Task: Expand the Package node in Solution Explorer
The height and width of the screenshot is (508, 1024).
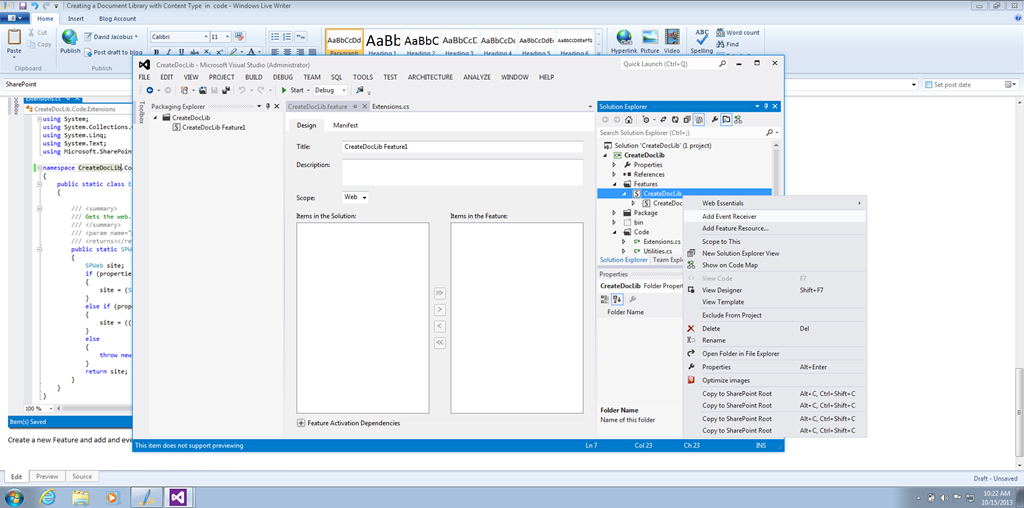Action: coord(614,213)
